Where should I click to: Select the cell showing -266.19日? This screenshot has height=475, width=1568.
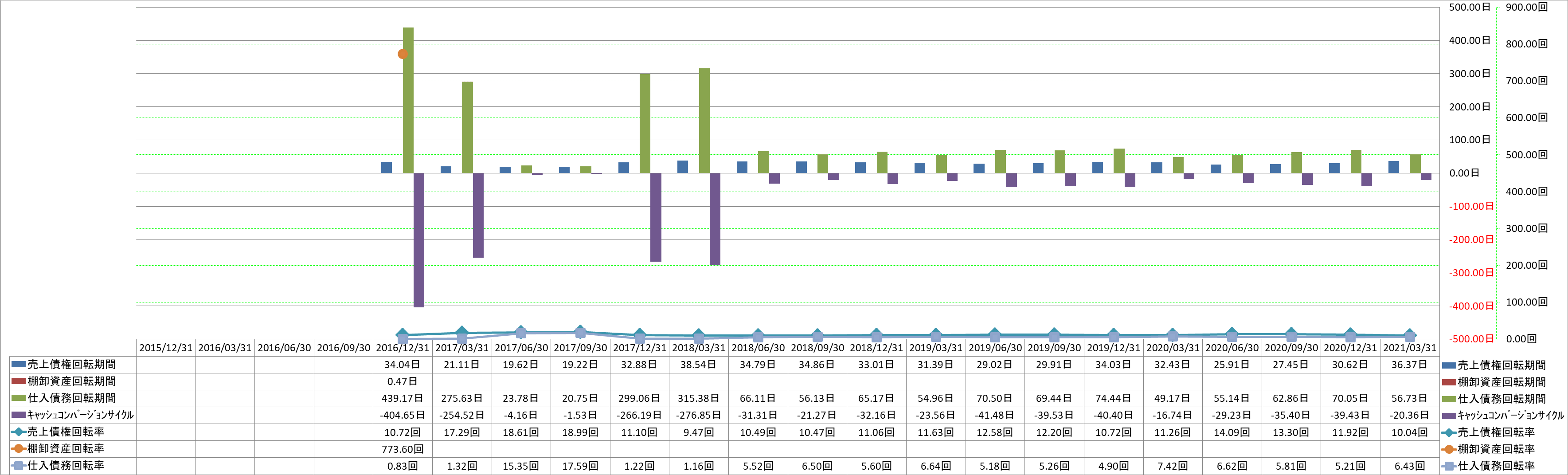(x=640, y=415)
